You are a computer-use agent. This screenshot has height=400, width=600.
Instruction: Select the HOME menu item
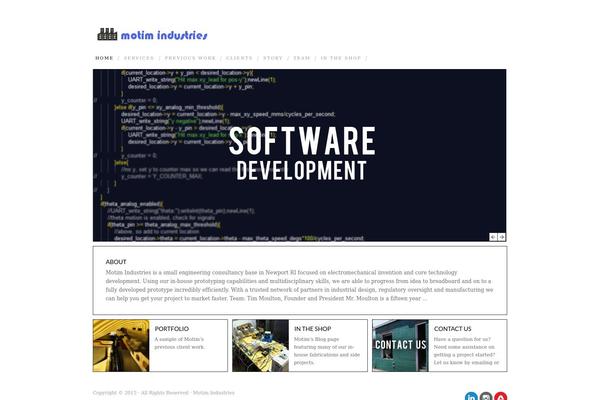(104, 58)
